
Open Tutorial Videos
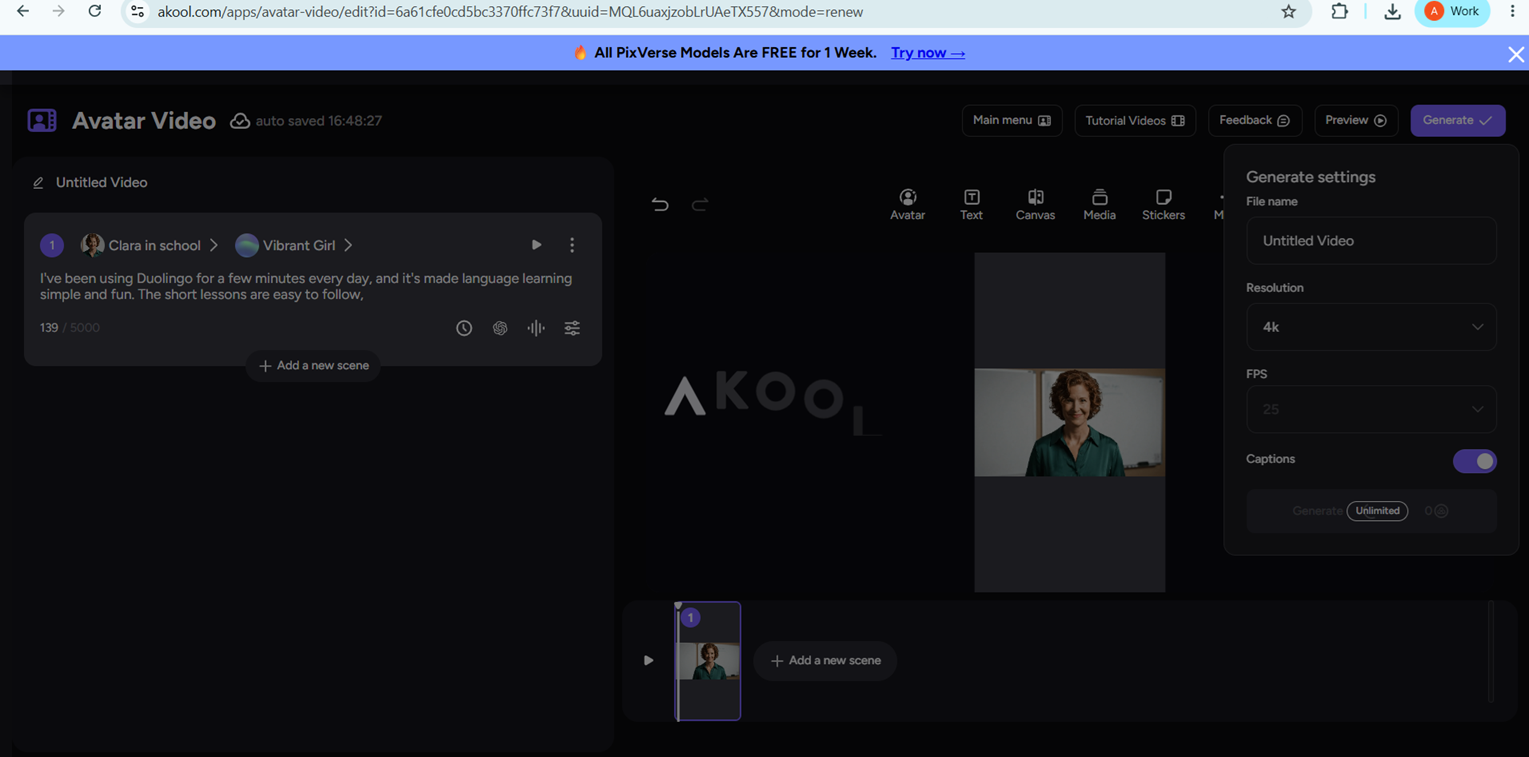(1135, 120)
